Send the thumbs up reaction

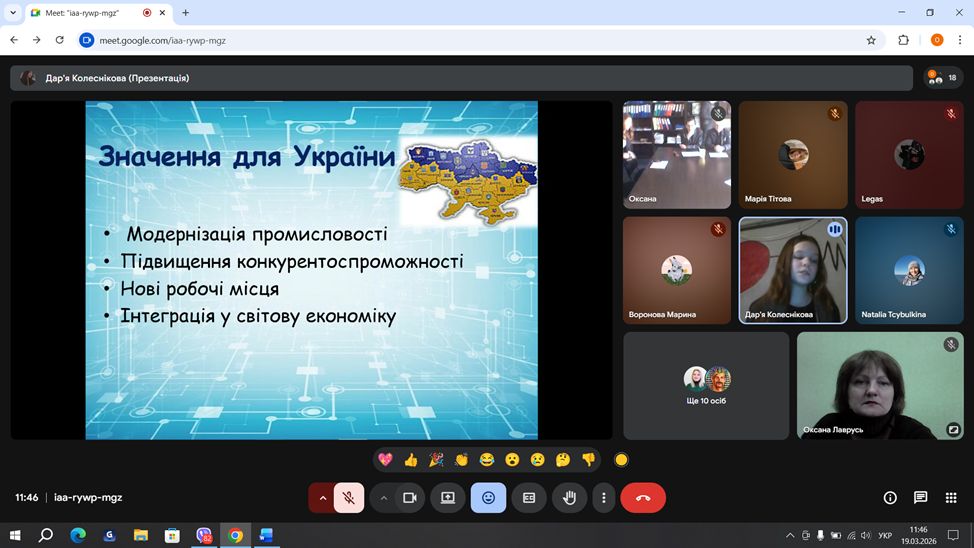[410, 460]
